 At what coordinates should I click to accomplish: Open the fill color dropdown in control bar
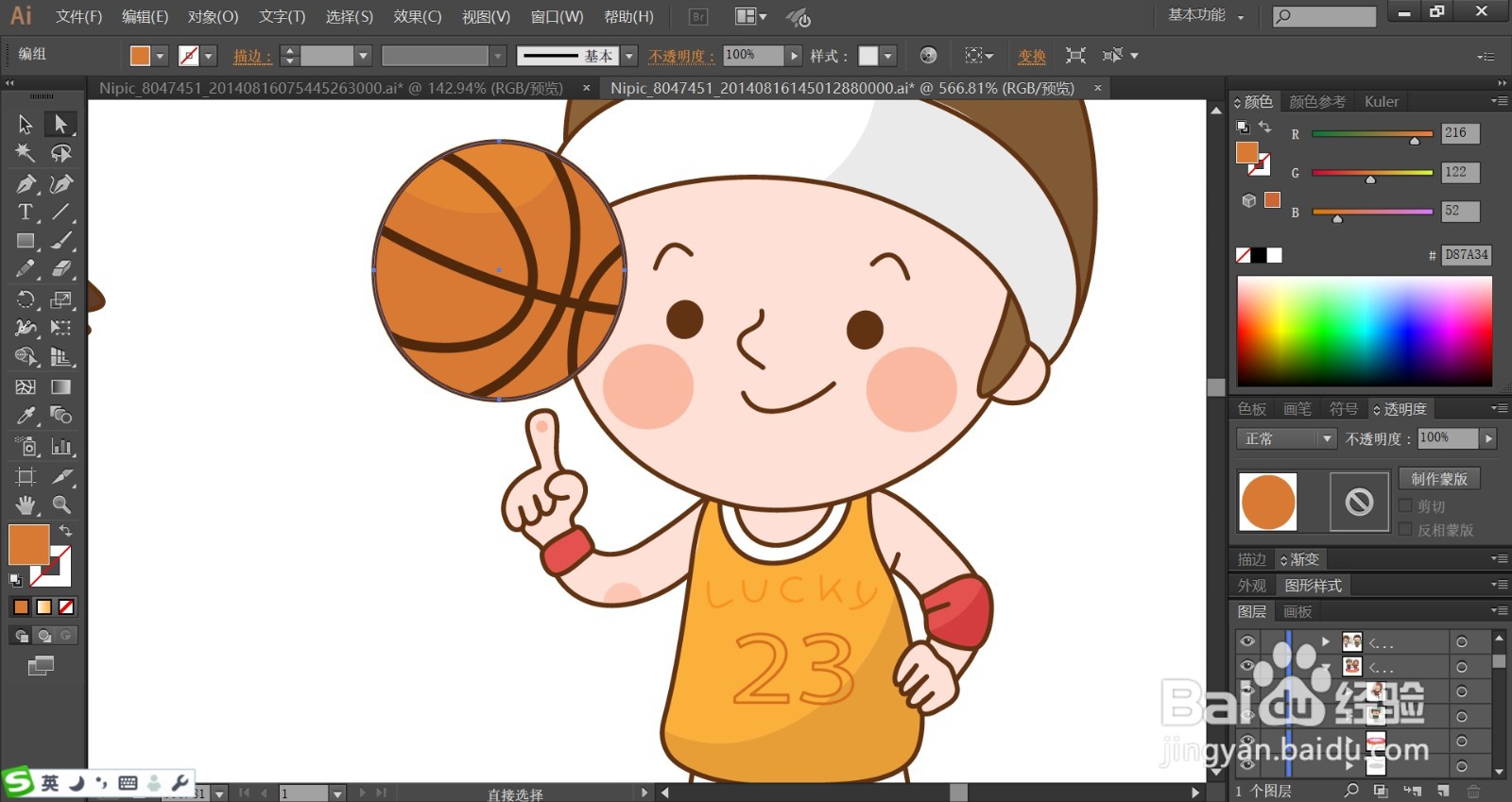(160, 56)
